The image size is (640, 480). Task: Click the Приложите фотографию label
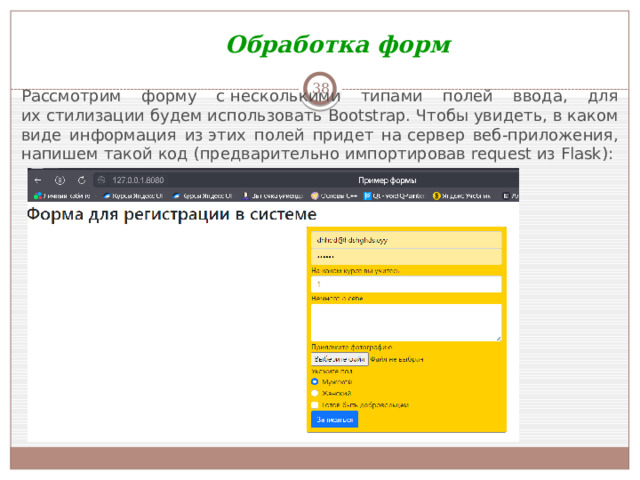(352, 347)
